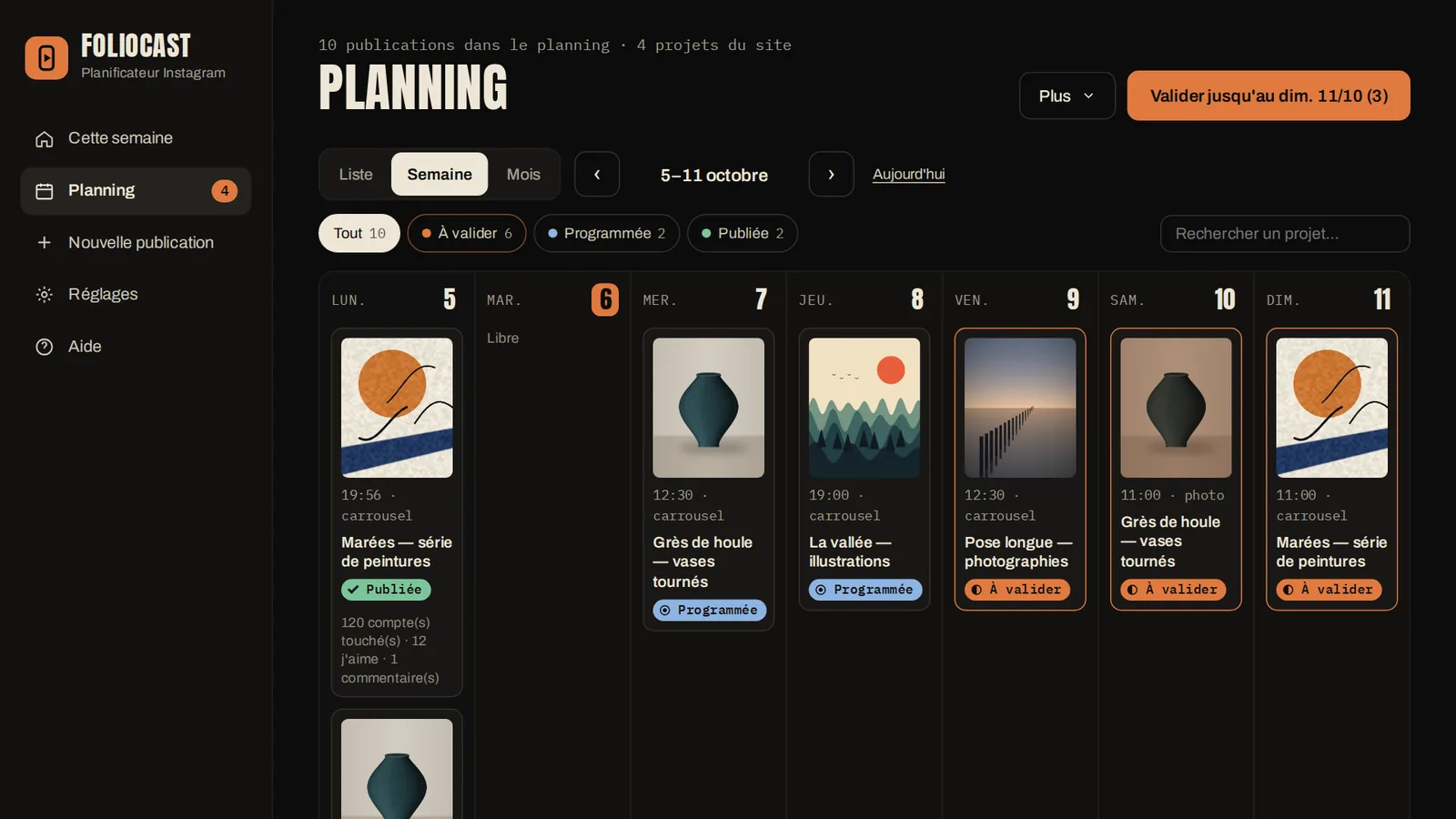Open Saturday's dark vase photo thumbnail
This screenshot has width=1456, height=819.
(1176, 408)
